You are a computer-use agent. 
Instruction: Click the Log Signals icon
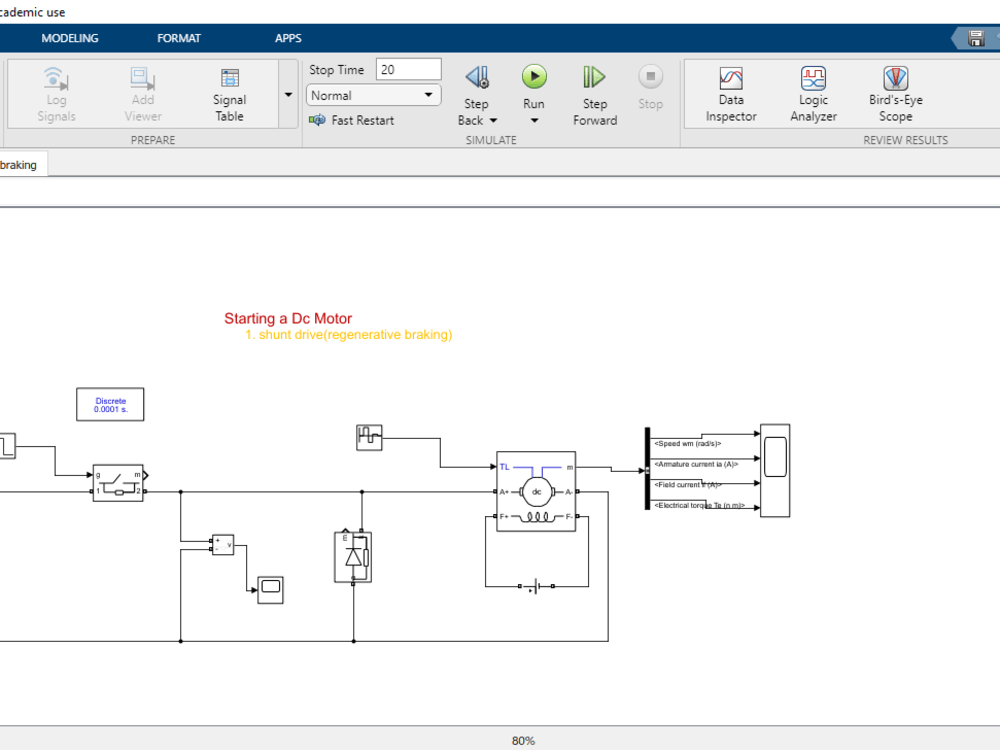pos(56,78)
